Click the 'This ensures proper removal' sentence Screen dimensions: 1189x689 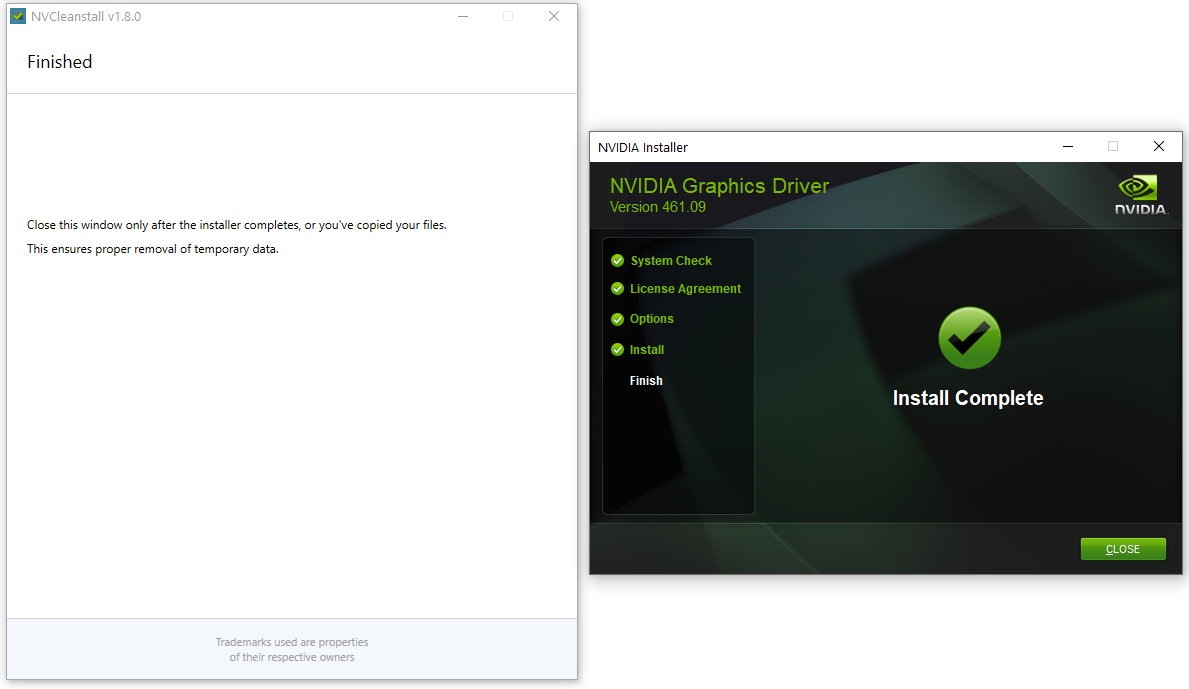(152, 249)
